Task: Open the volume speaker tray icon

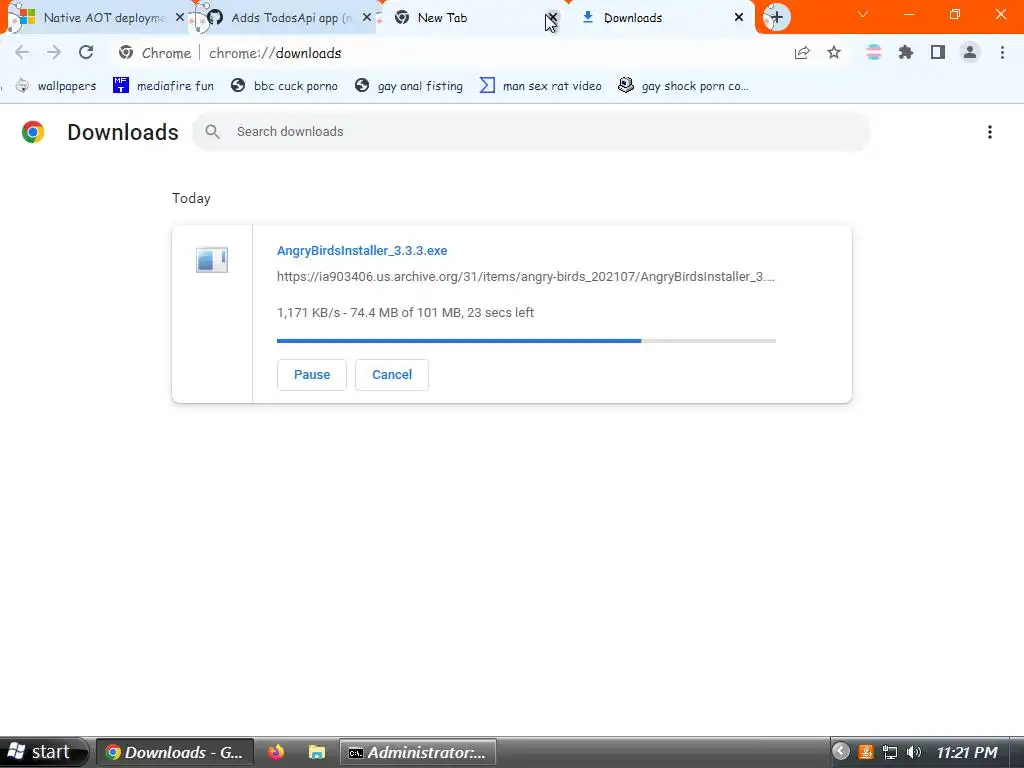Action: (x=914, y=752)
